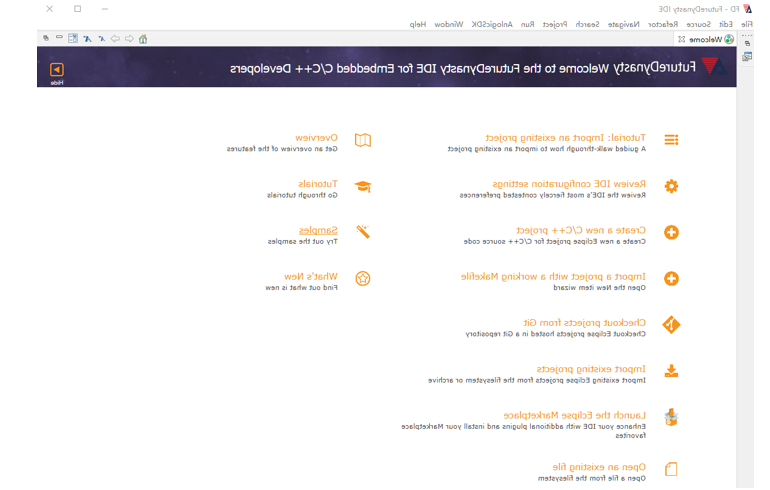
Task: Open the File menu
Action: click(746, 24)
